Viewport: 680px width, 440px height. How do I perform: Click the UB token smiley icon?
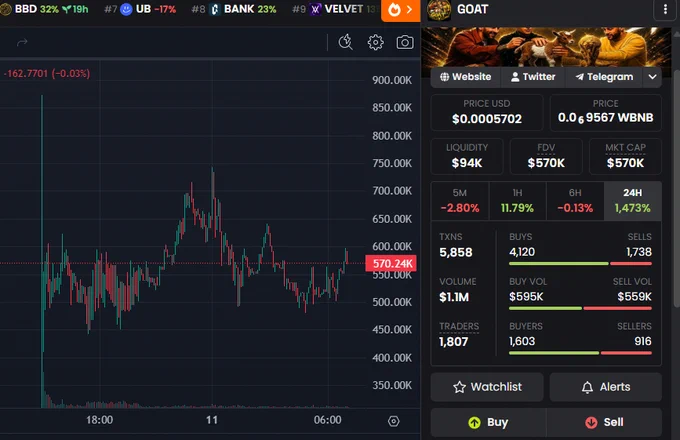tap(126, 9)
